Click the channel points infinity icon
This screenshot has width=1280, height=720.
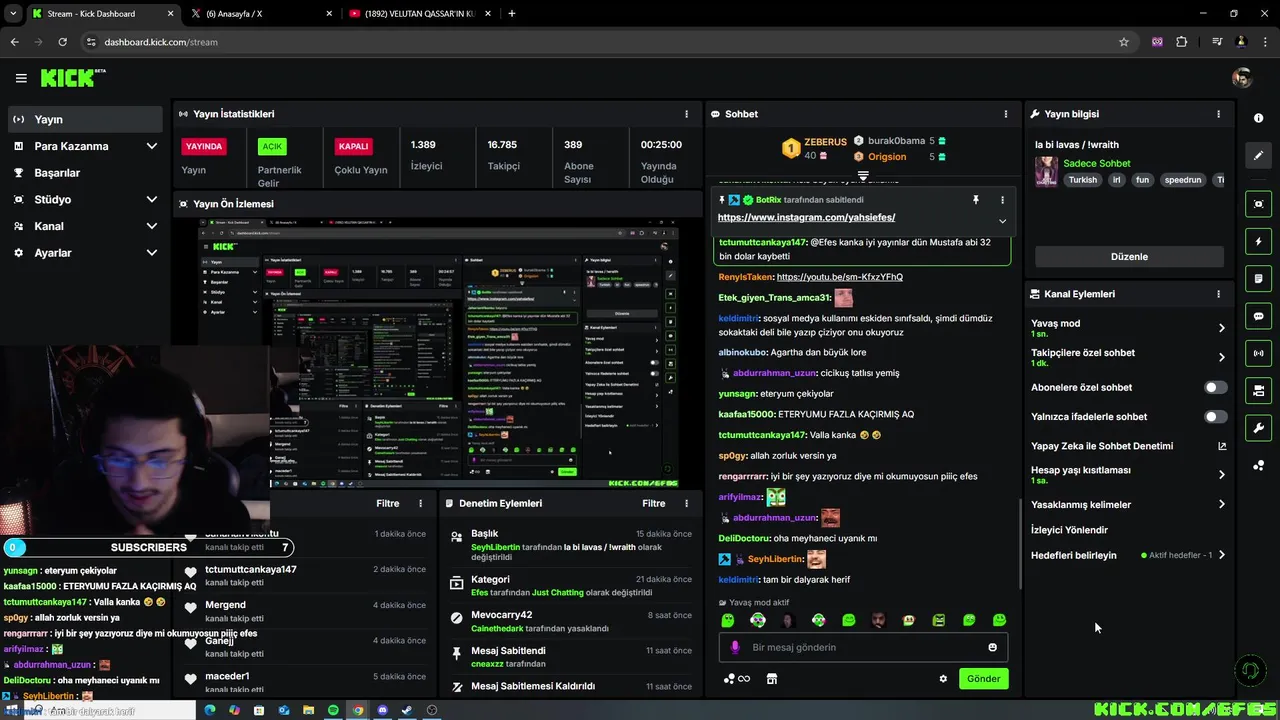coord(737,678)
